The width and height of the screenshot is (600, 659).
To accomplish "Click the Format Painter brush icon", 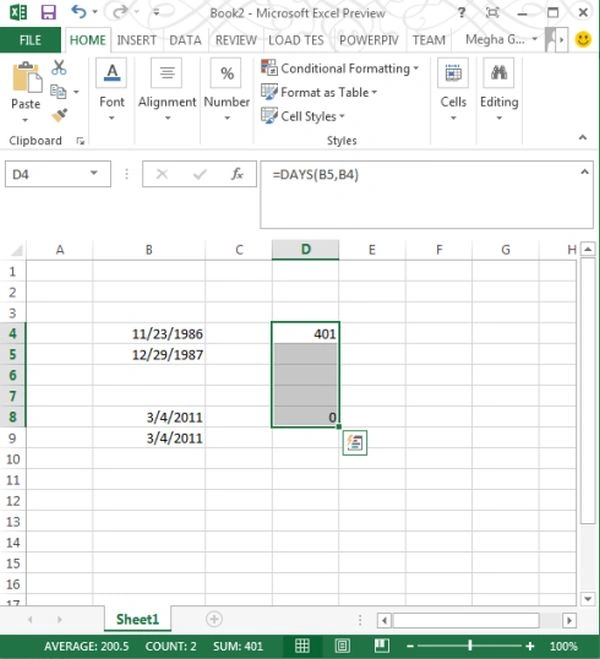I will pos(59,115).
